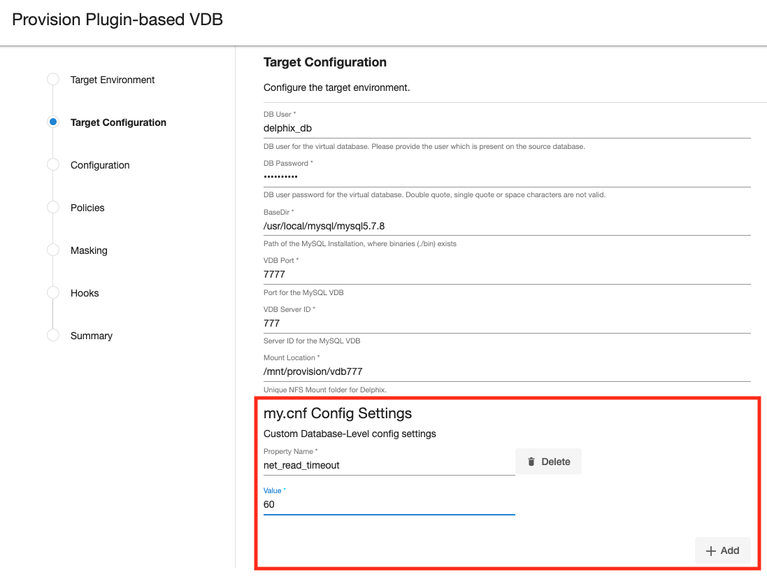The image size is (767, 577).
Task: Edit the Mount Location field
Action: 506,371
